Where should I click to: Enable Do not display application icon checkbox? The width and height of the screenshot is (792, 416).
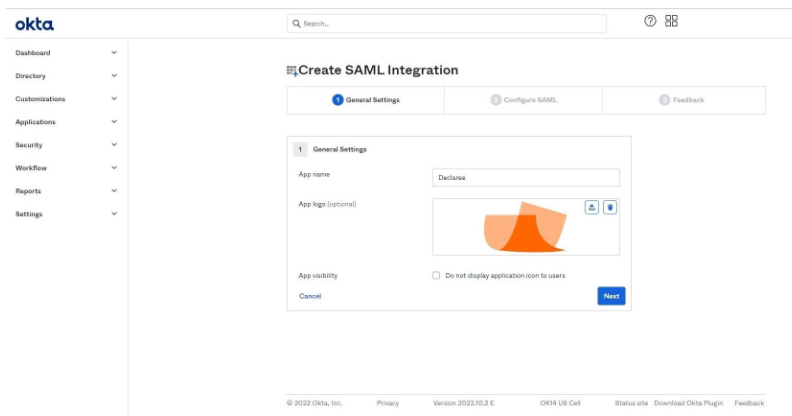pyautogui.click(x=436, y=275)
